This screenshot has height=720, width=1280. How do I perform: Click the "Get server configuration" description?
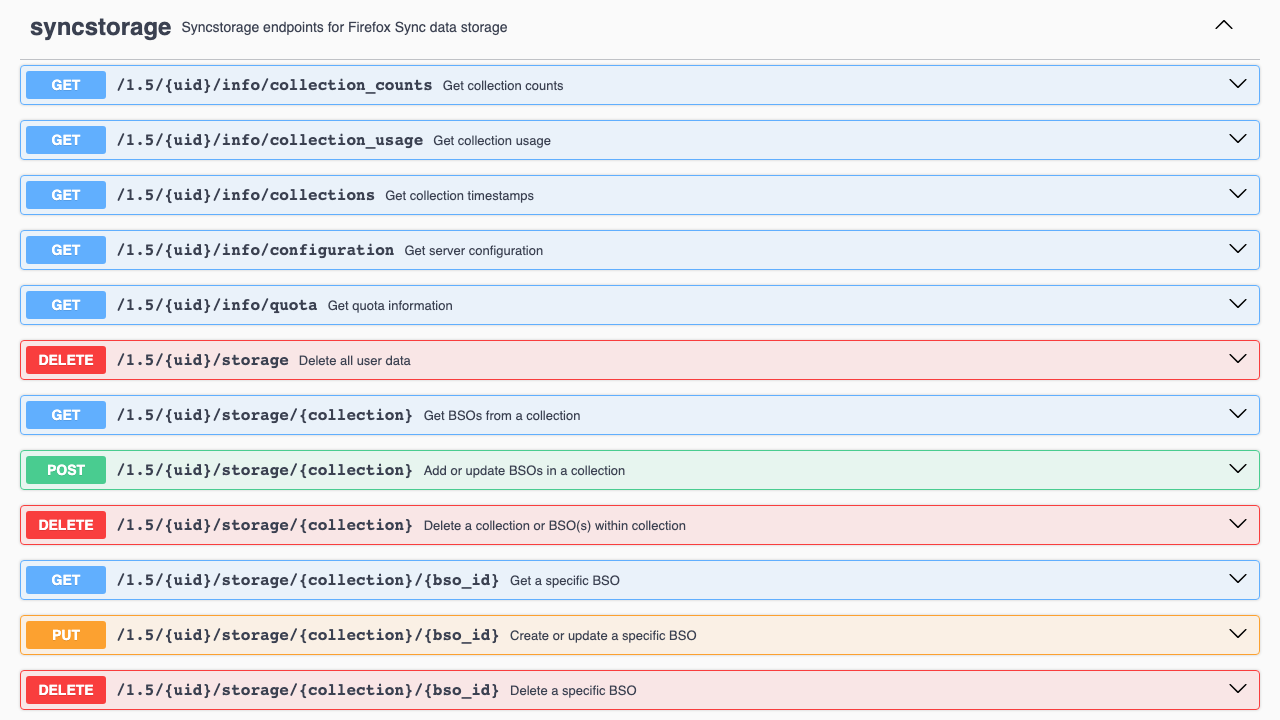coord(474,251)
